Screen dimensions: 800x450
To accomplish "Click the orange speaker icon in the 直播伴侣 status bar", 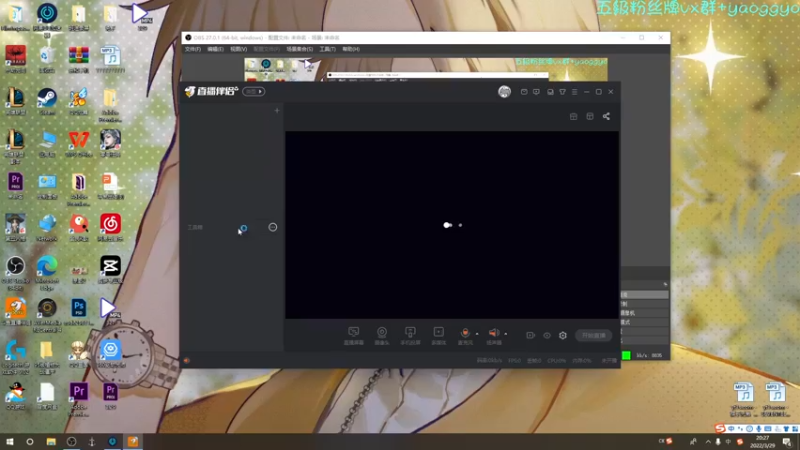I will click(187, 361).
